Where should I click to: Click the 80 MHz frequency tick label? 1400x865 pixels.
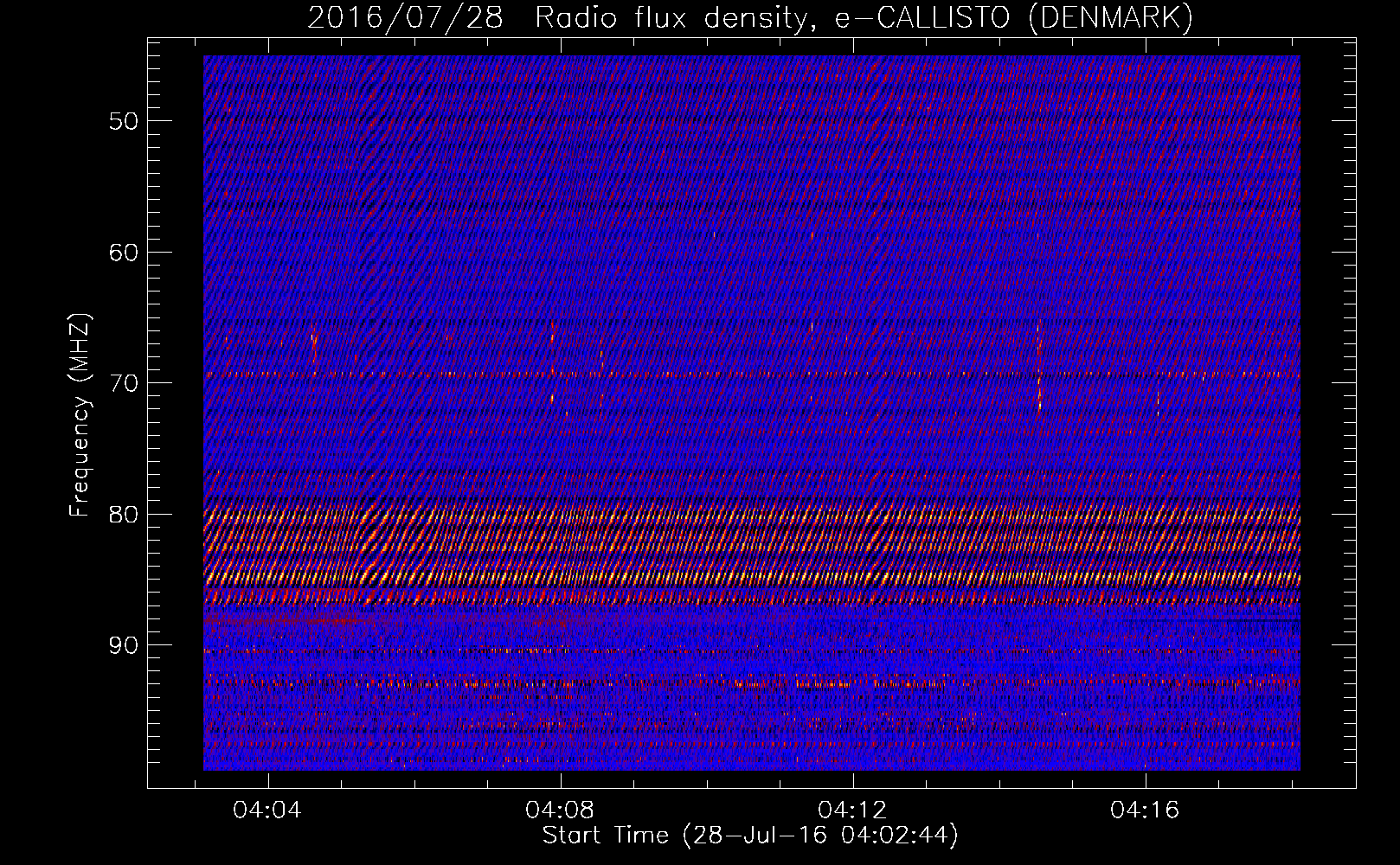tap(124, 515)
